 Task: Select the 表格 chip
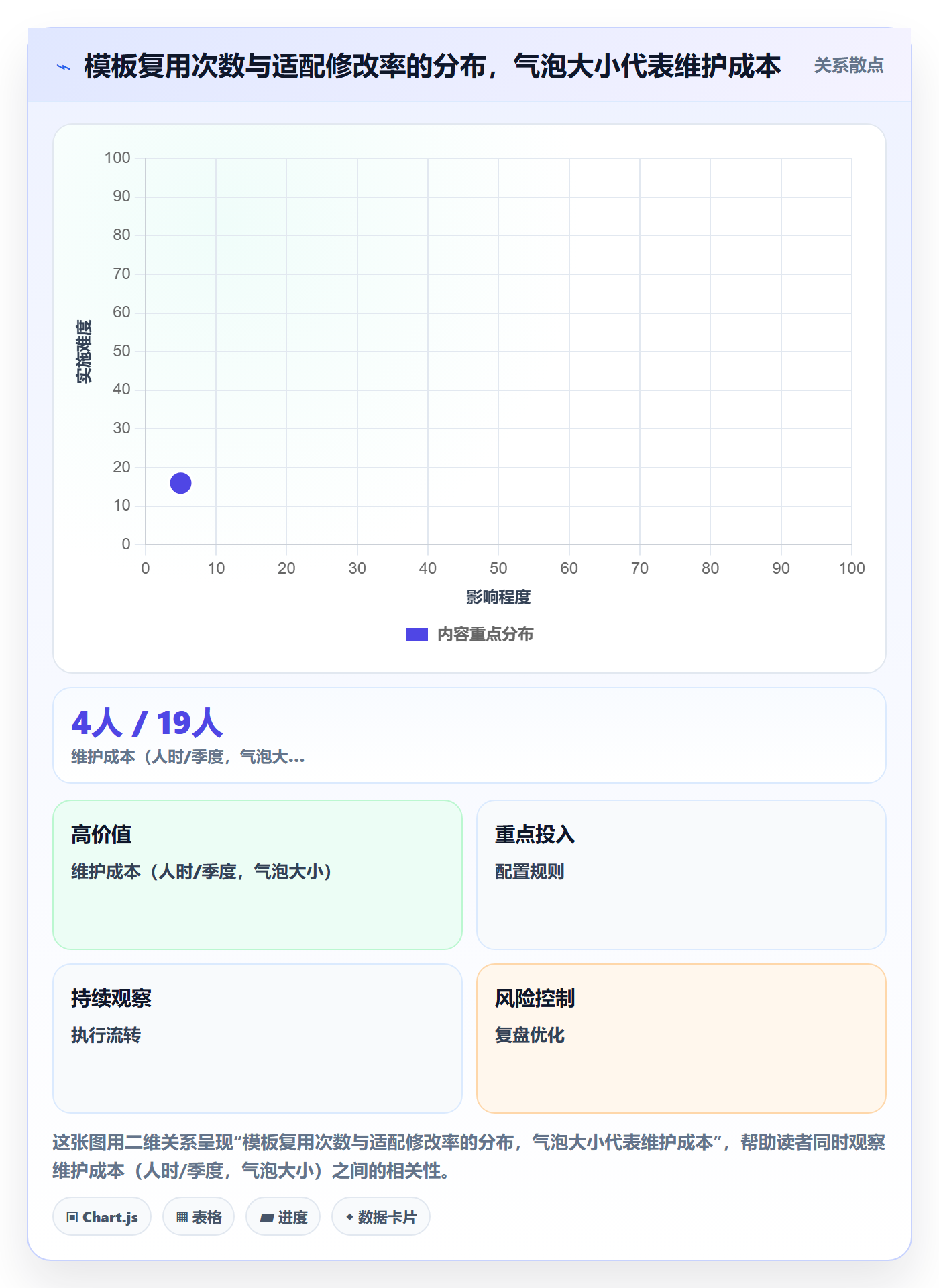click(199, 1217)
